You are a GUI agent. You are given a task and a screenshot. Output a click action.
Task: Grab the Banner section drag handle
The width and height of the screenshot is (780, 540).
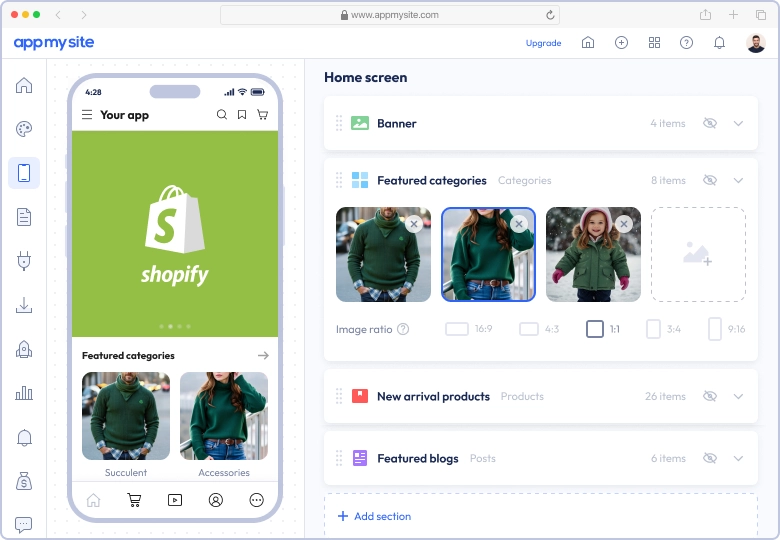pos(339,123)
